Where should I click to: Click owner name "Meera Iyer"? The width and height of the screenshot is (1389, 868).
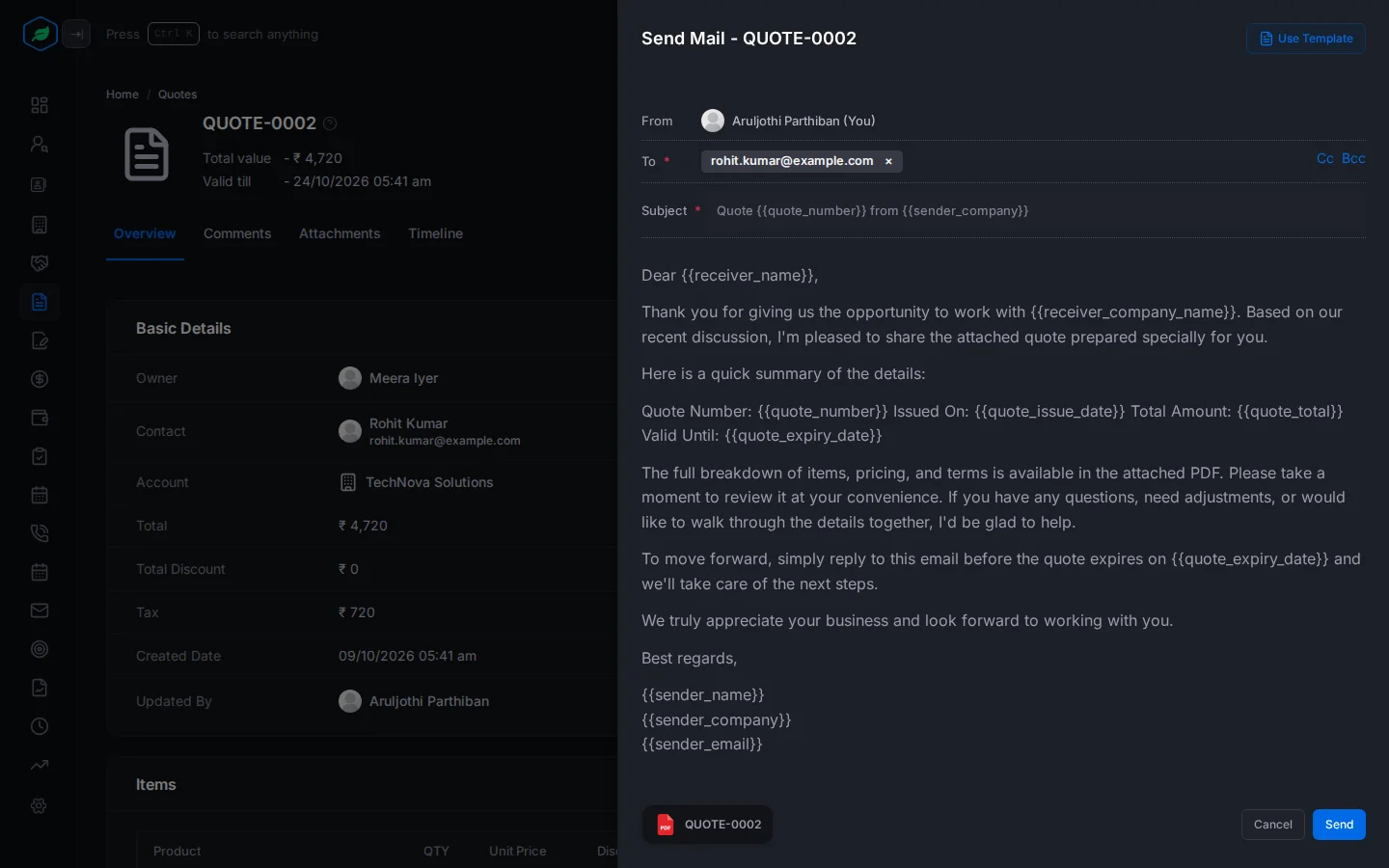[x=403, y=378]
